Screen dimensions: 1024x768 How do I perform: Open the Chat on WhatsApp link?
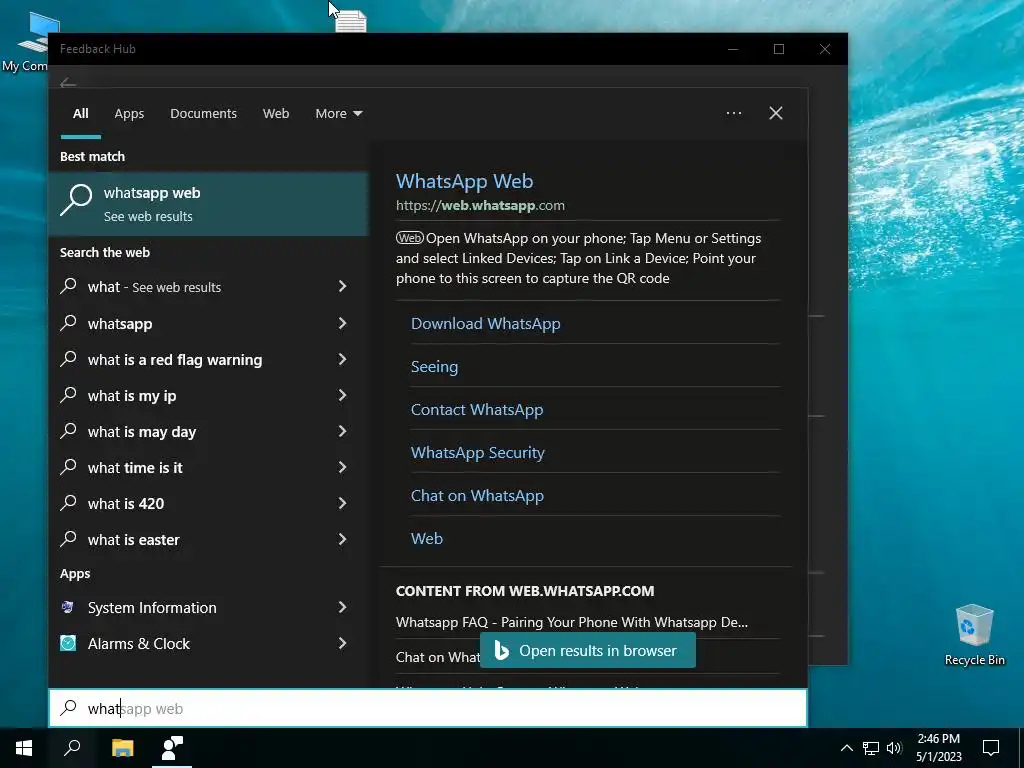pyautogui.click(x=477, y=496)
